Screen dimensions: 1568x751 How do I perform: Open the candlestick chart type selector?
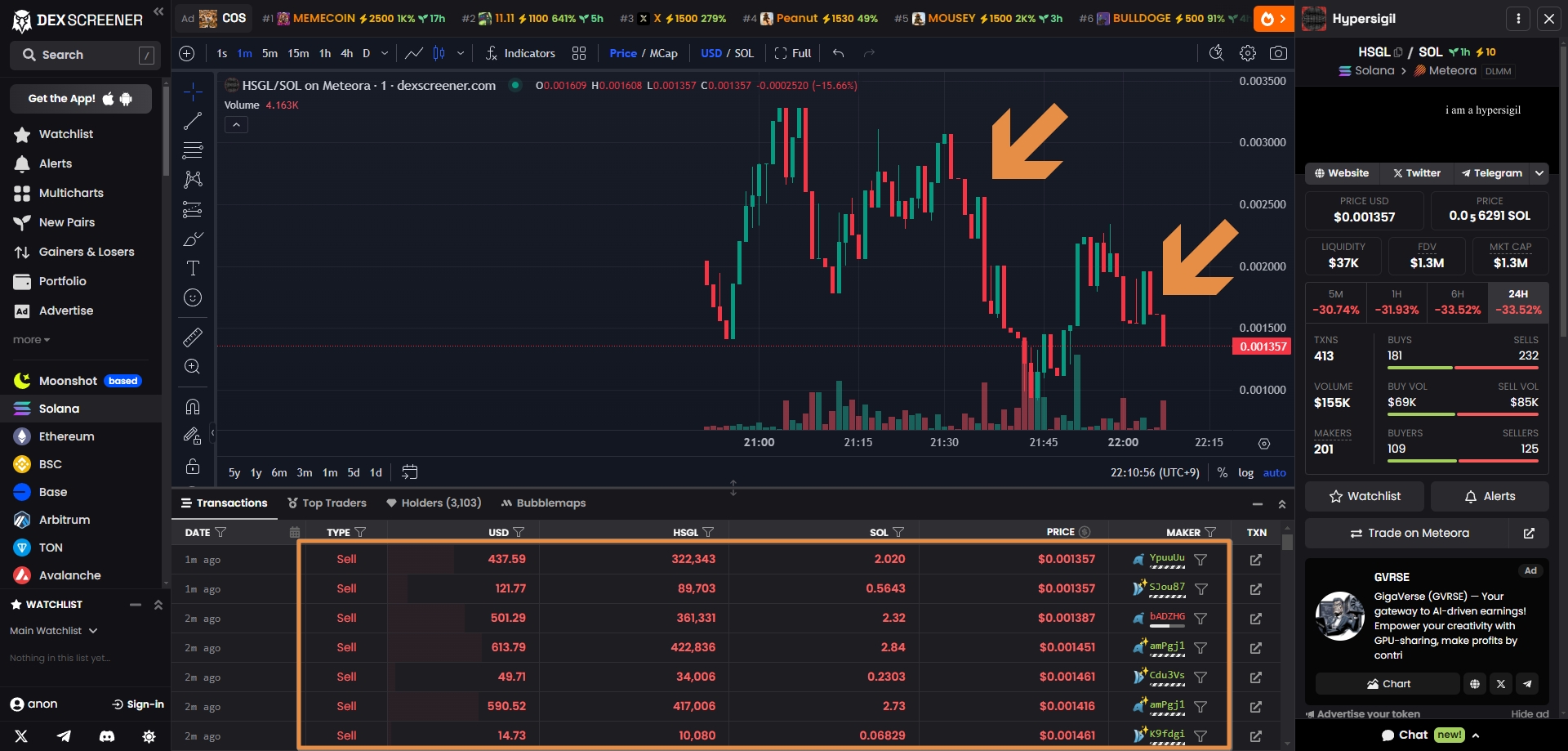pos(439,53)
